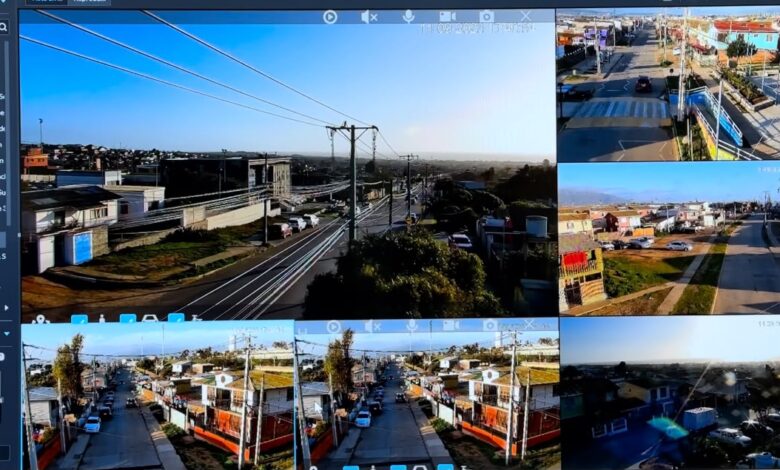Screen dimensions: 780x470
Task: Open the search magnifier in left sidebar
Action: (x=3, y=27)
